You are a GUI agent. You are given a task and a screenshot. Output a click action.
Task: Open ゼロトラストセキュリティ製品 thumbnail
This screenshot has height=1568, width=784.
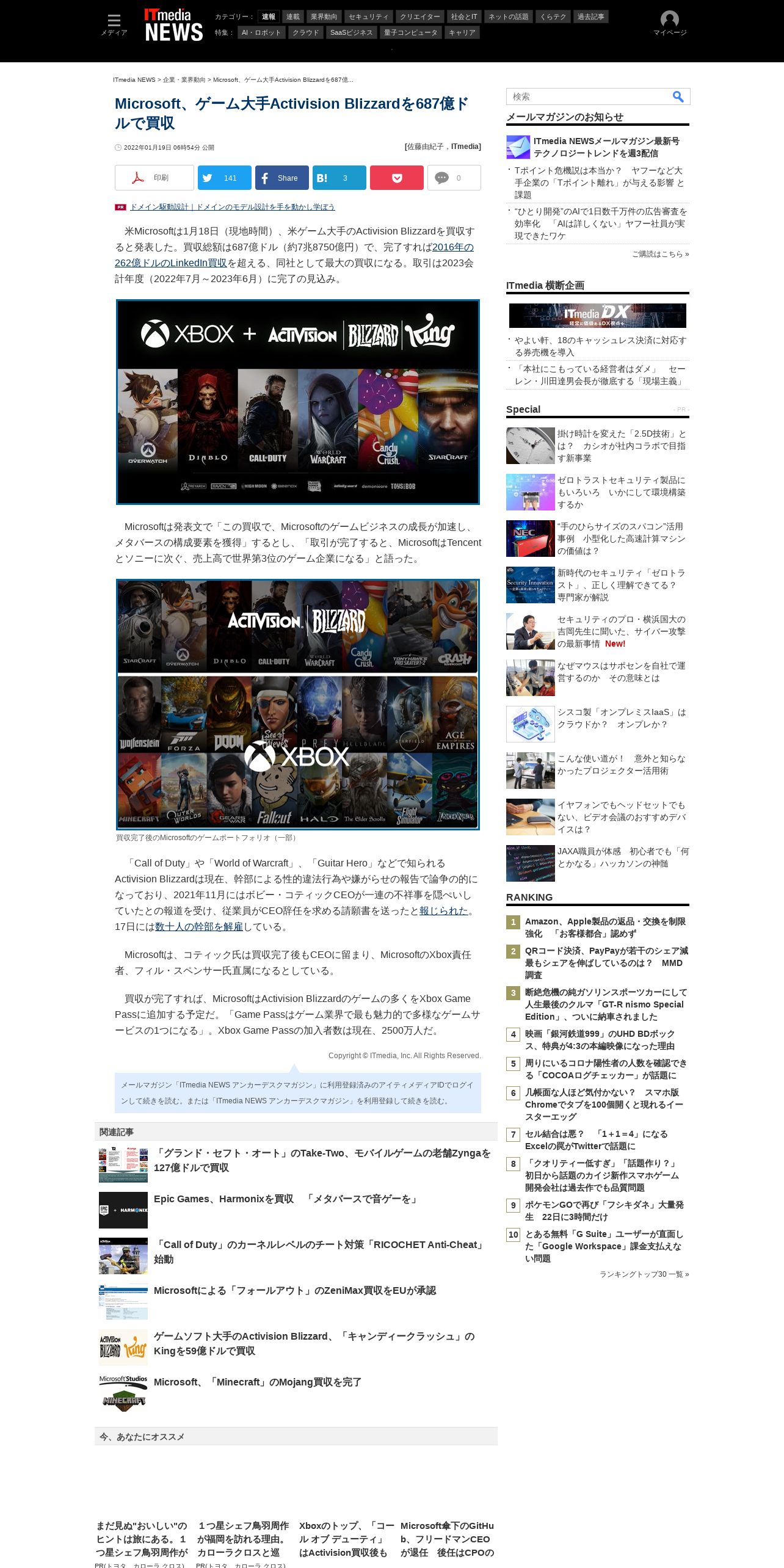click(531, 492)
